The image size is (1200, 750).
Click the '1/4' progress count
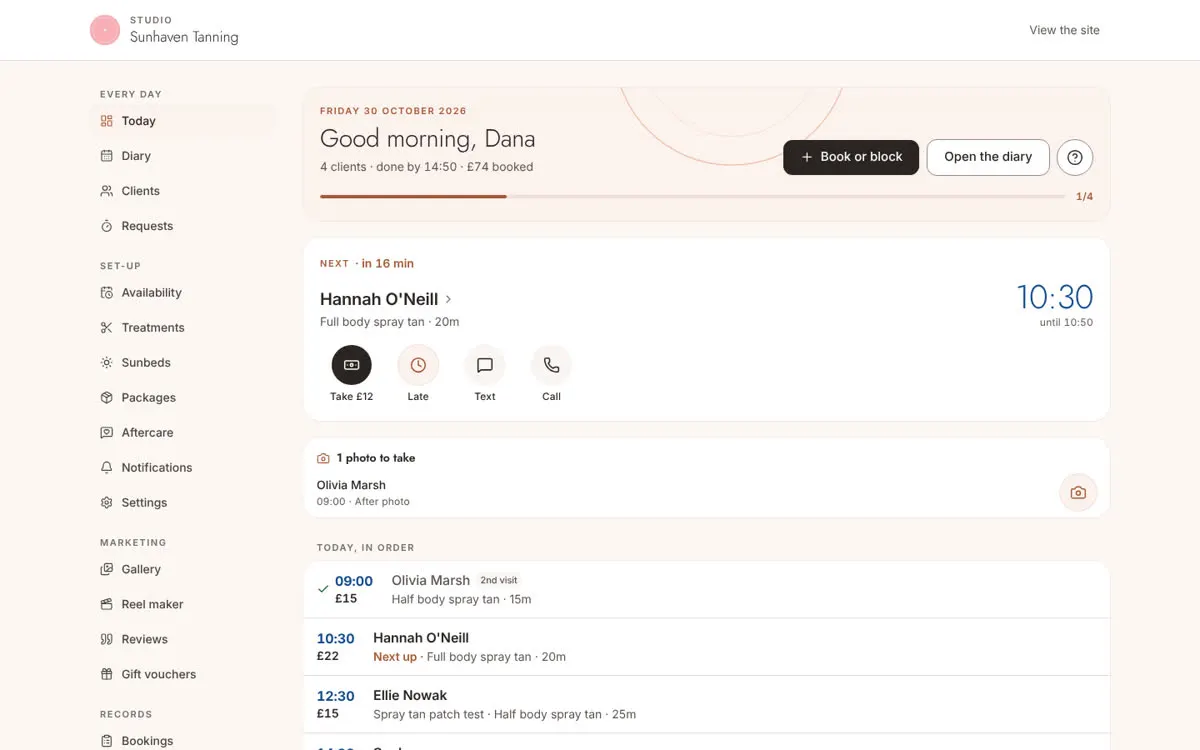point(1084,197)
